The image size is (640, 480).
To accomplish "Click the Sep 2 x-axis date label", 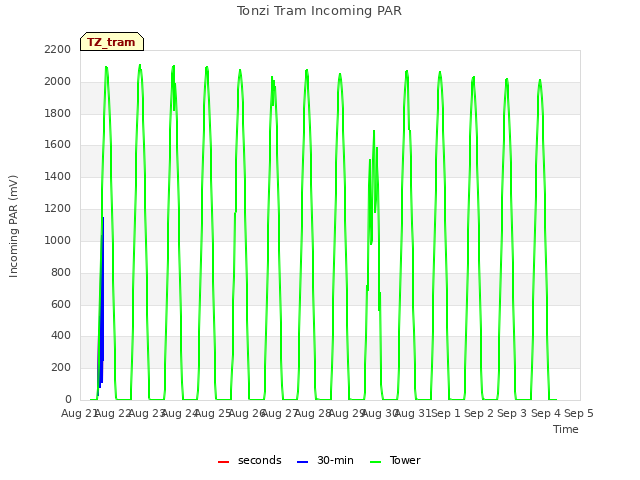I will [x=479, y=413].
